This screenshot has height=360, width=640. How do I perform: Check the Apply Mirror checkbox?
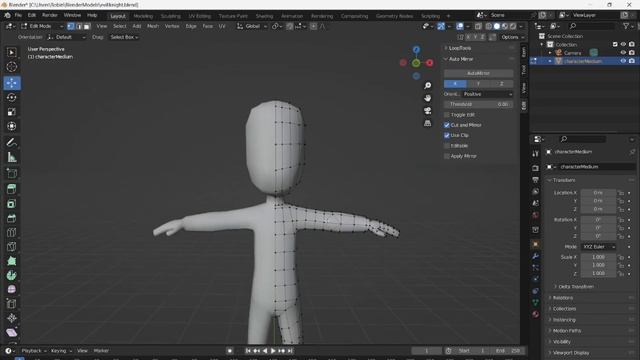tap(447, 156)
